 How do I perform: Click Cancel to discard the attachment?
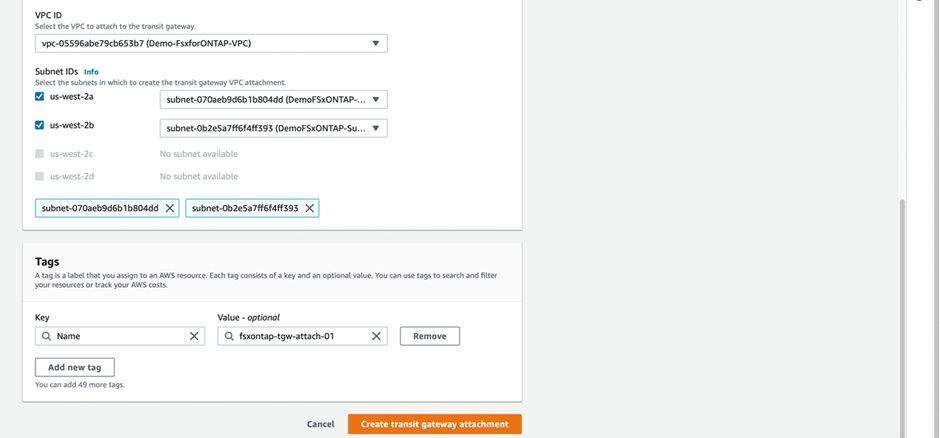click(x=320, y=424)
